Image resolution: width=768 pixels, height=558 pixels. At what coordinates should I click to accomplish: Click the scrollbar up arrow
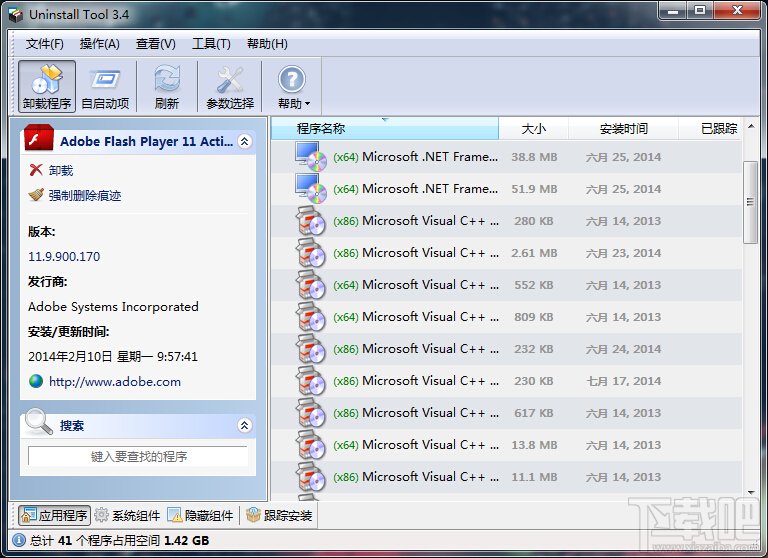[750, 126]
